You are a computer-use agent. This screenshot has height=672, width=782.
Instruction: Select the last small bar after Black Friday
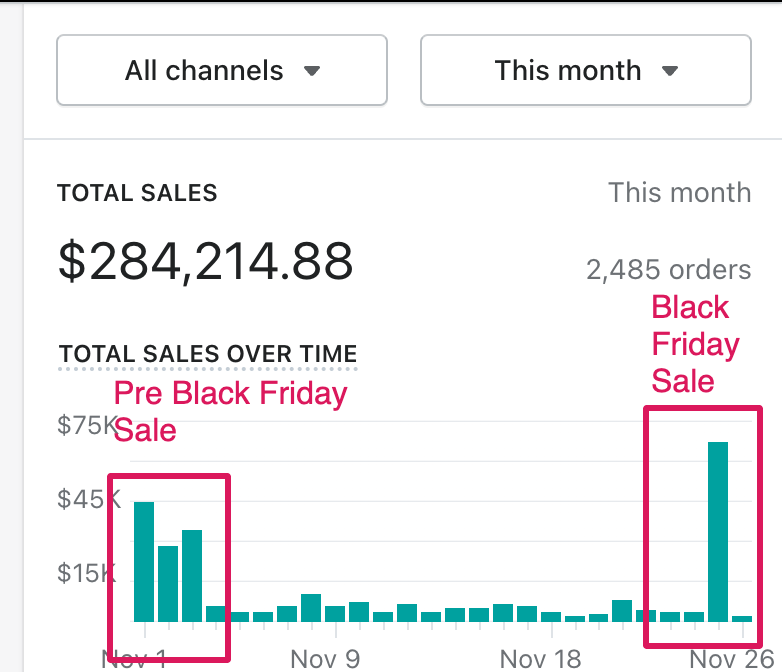point(741,618)
